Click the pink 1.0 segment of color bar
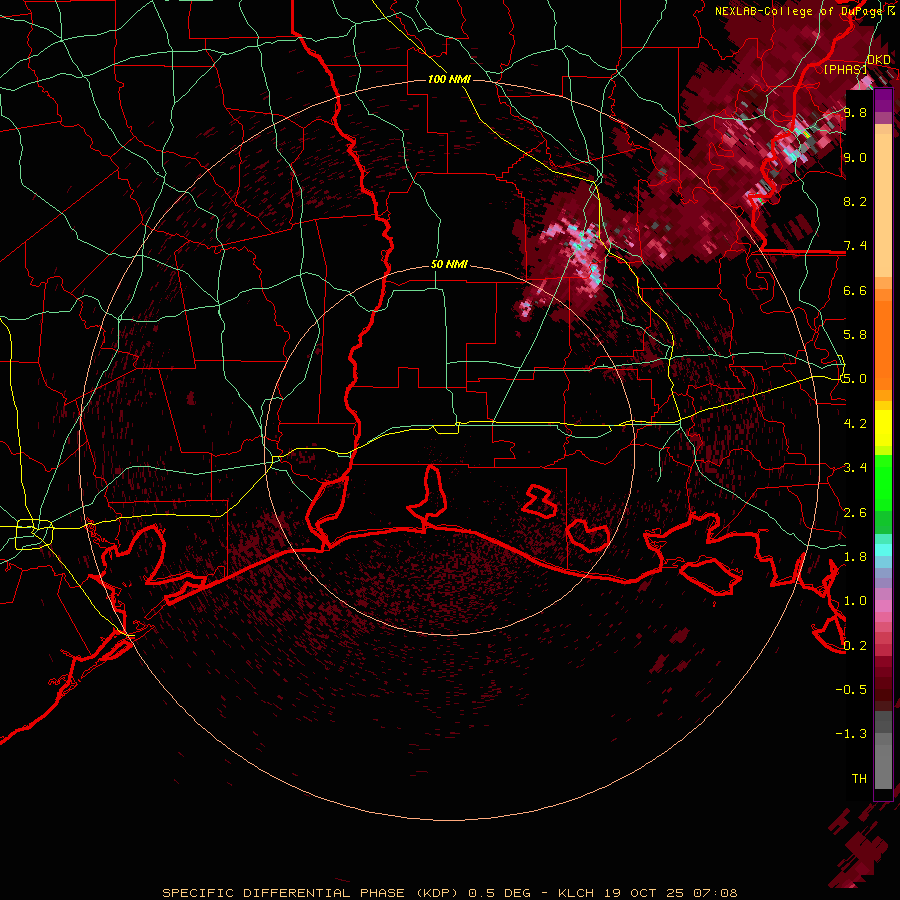The image size is (900, 900). (x=883, y=606)
